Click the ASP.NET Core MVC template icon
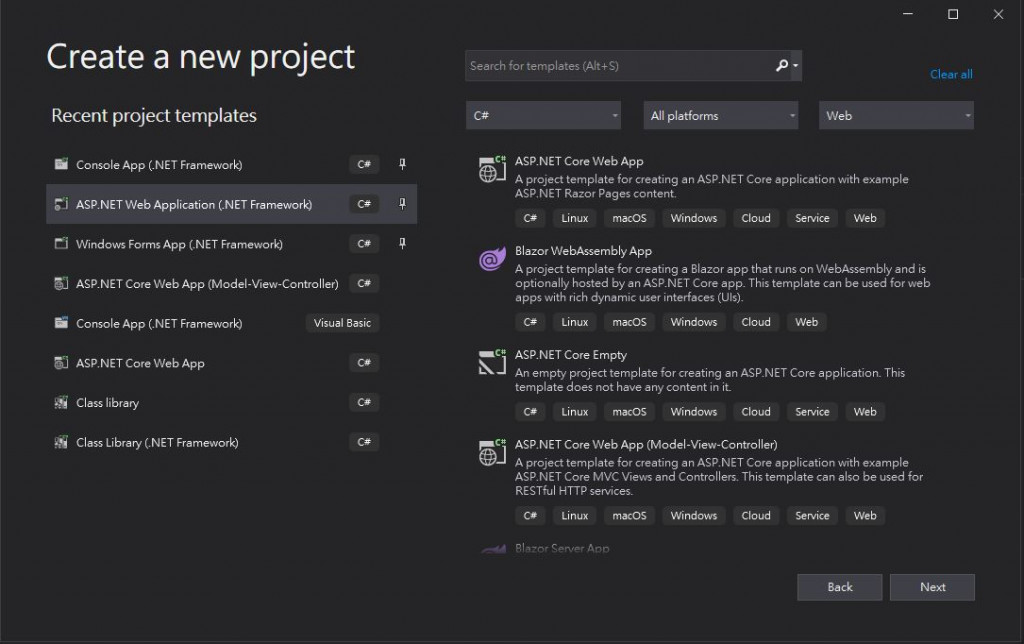 [490, 452]
